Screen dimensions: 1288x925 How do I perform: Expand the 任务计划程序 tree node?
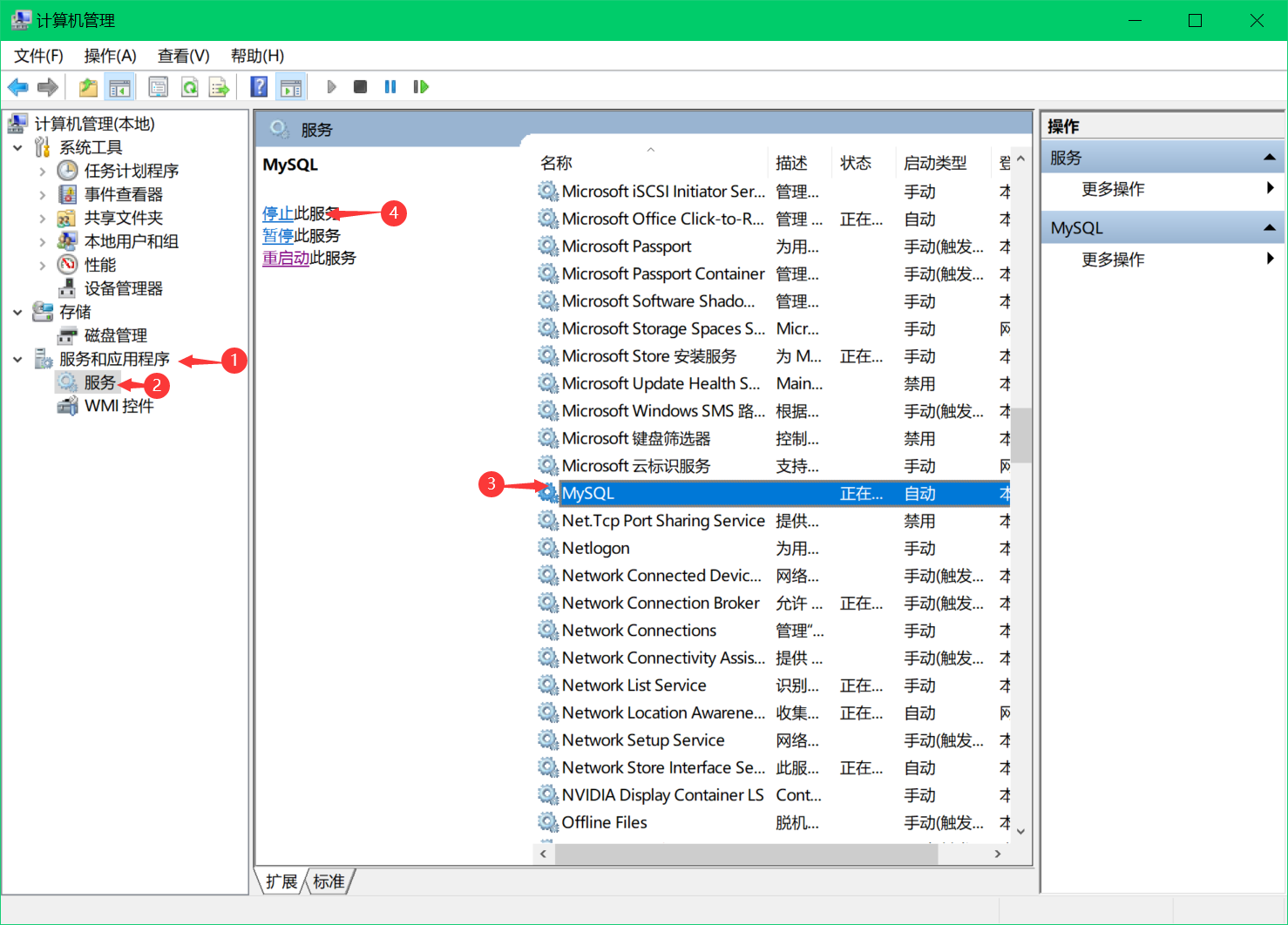tap(42, 171)
